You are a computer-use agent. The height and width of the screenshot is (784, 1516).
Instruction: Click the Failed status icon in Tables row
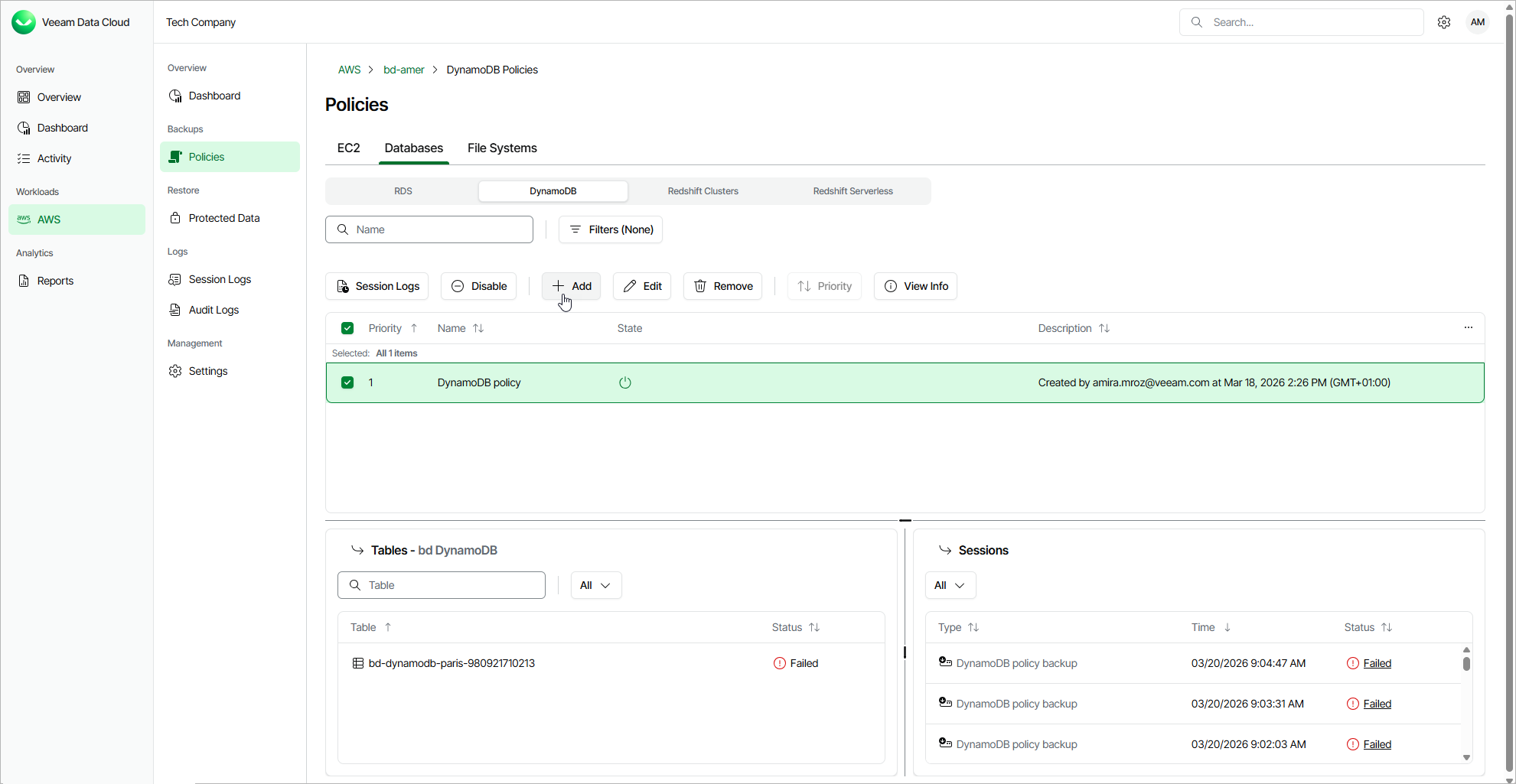pos(780,663)
